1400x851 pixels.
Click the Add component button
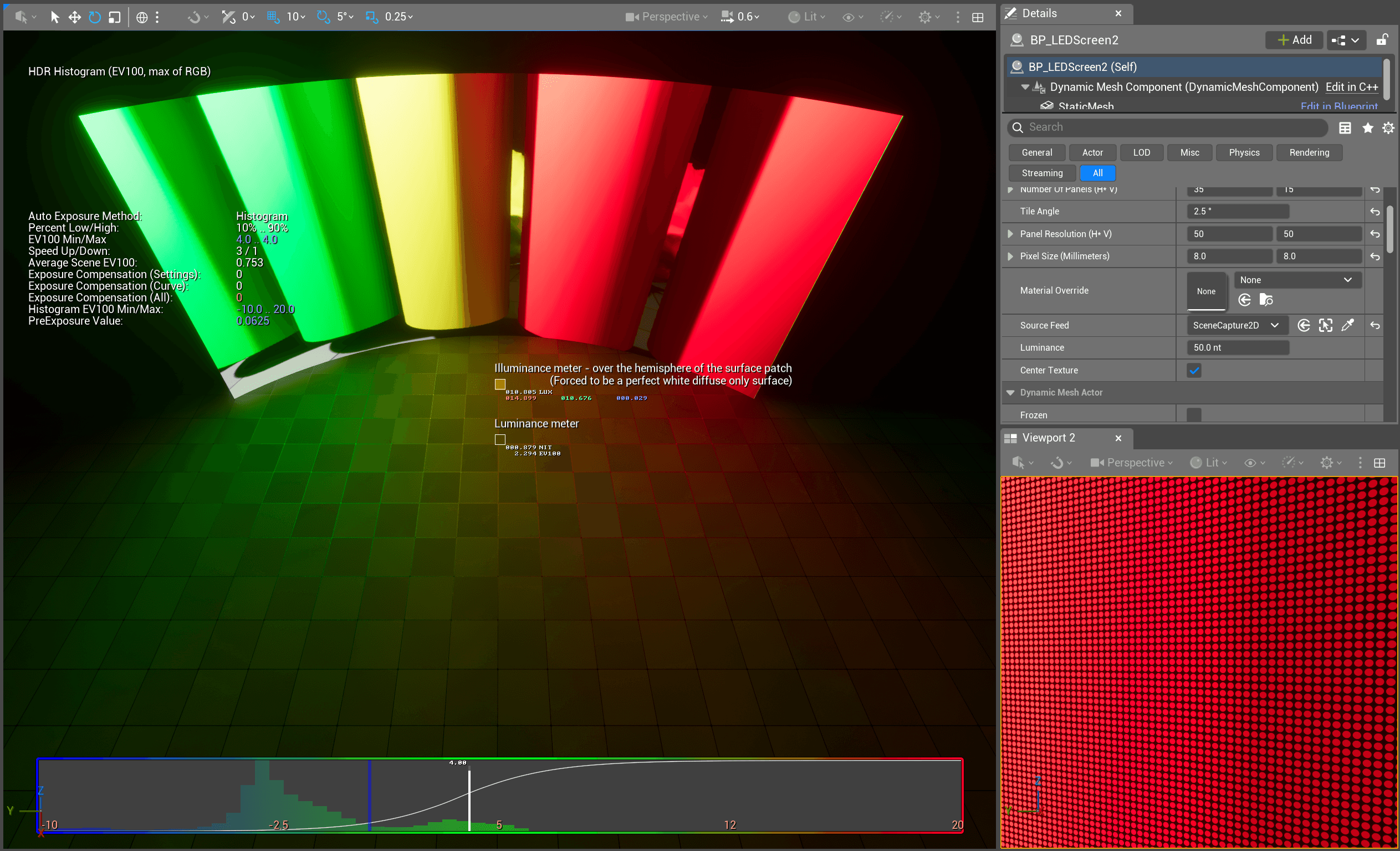point(1294,40)
